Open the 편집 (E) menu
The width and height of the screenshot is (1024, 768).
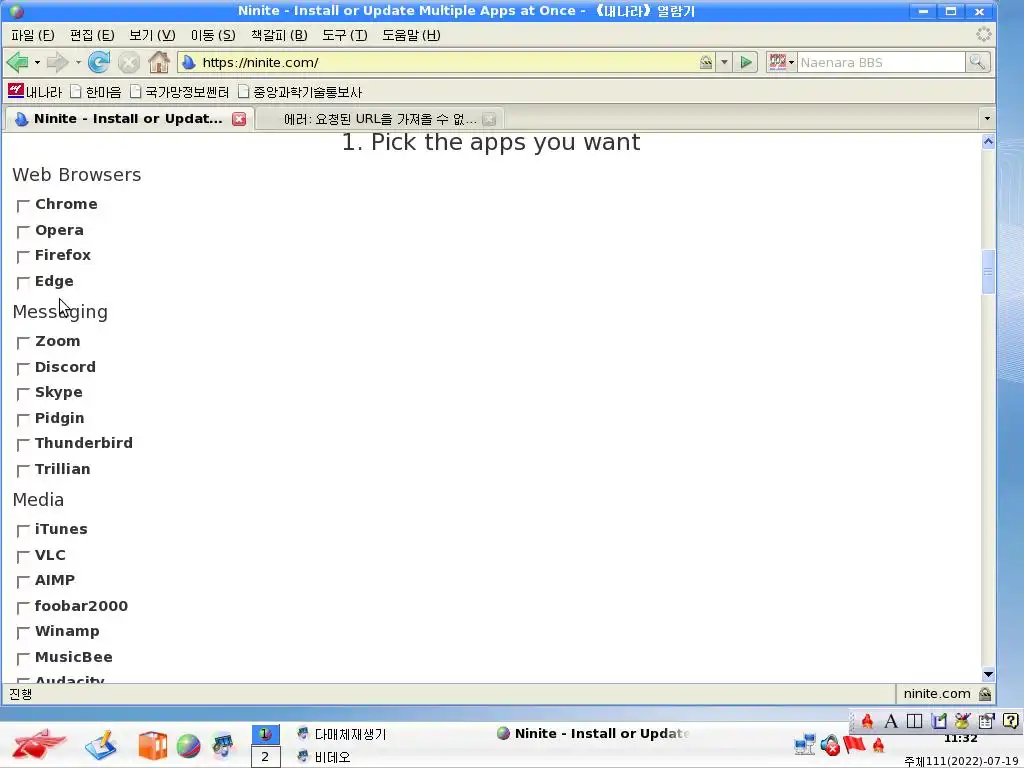(x=92, y=35)
